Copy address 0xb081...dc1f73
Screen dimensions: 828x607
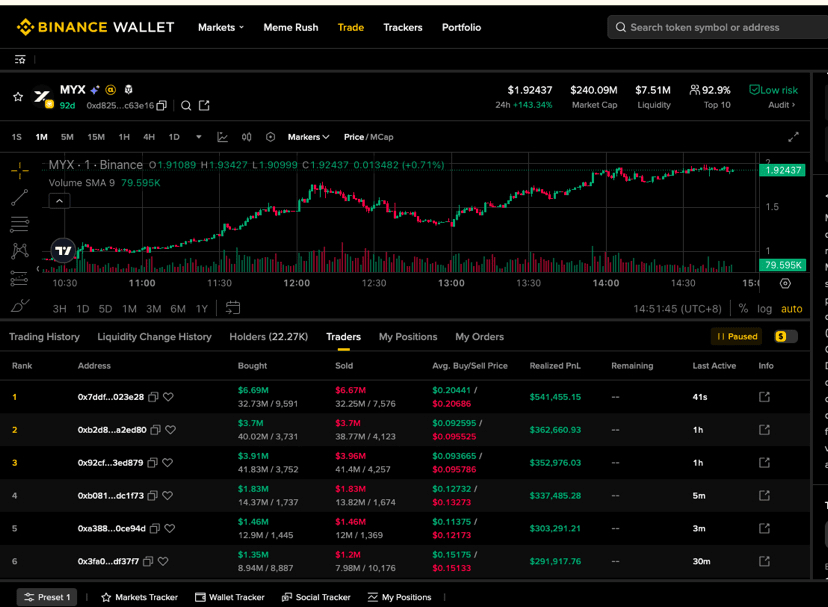coord(153,496)
